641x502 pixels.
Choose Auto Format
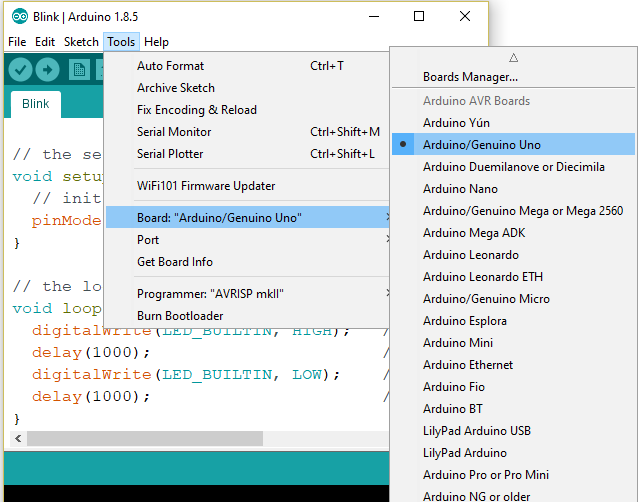pos(247,65)
